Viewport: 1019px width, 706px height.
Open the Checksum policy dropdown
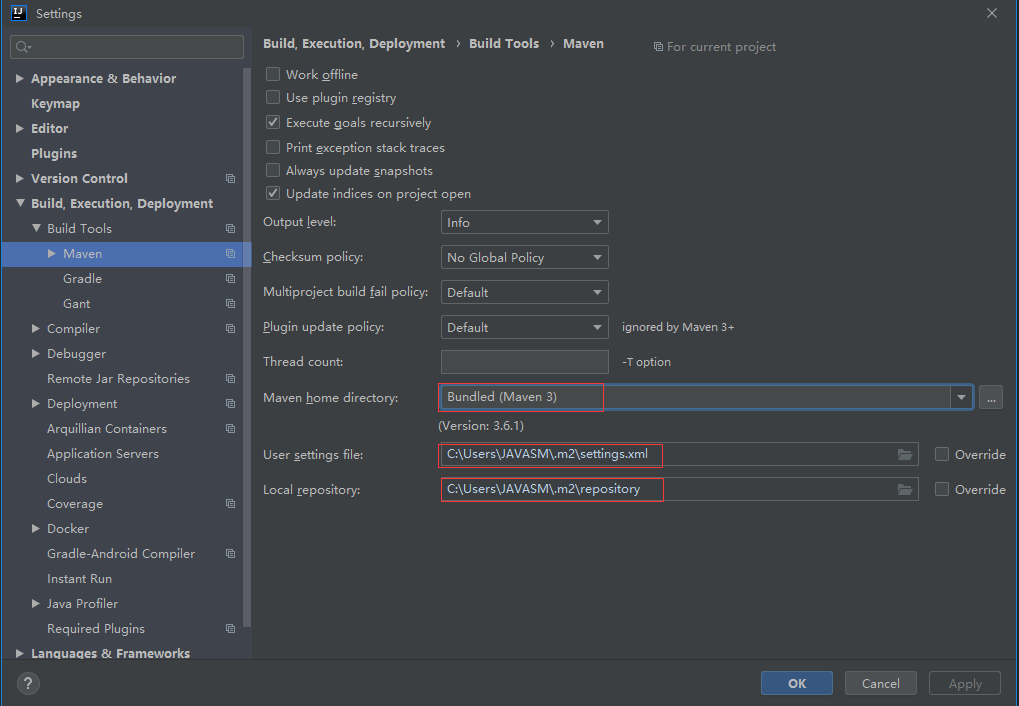524,257
